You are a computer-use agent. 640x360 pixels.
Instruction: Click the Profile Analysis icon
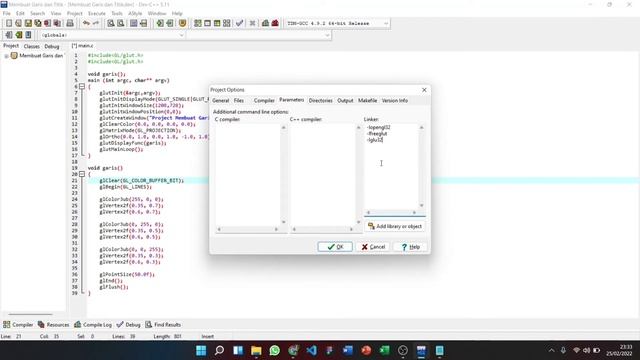265,23
